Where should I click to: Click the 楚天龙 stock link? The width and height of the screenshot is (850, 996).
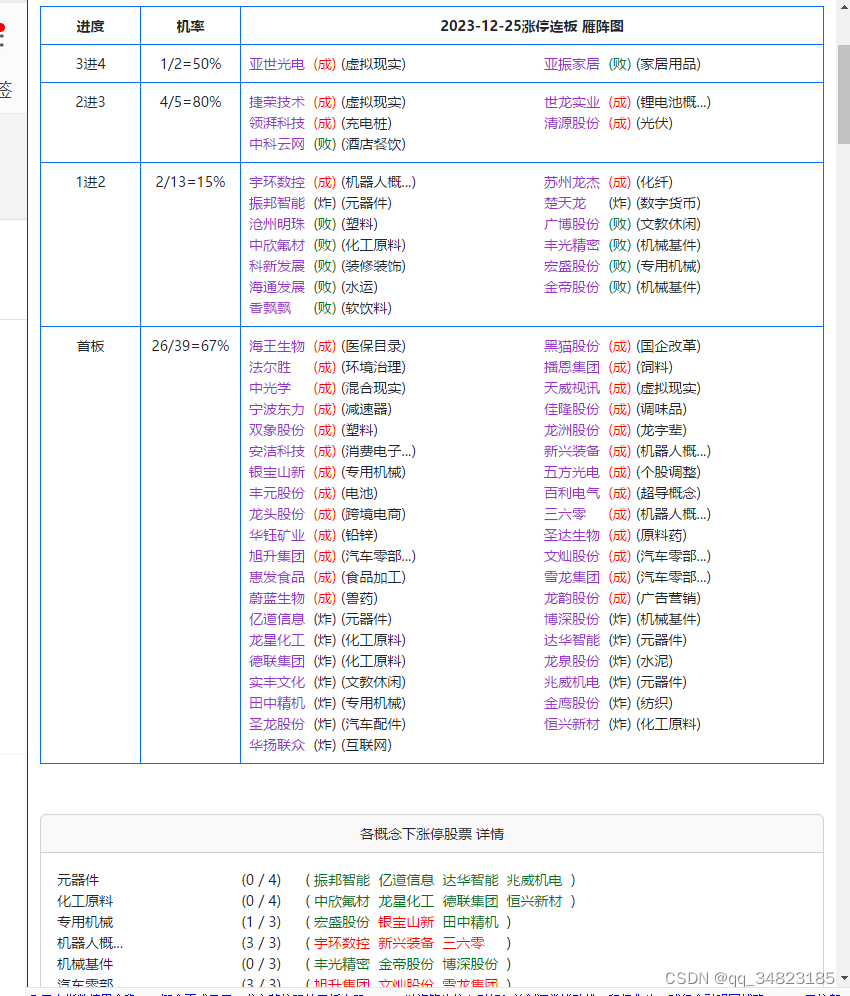(x=564, y=203)
